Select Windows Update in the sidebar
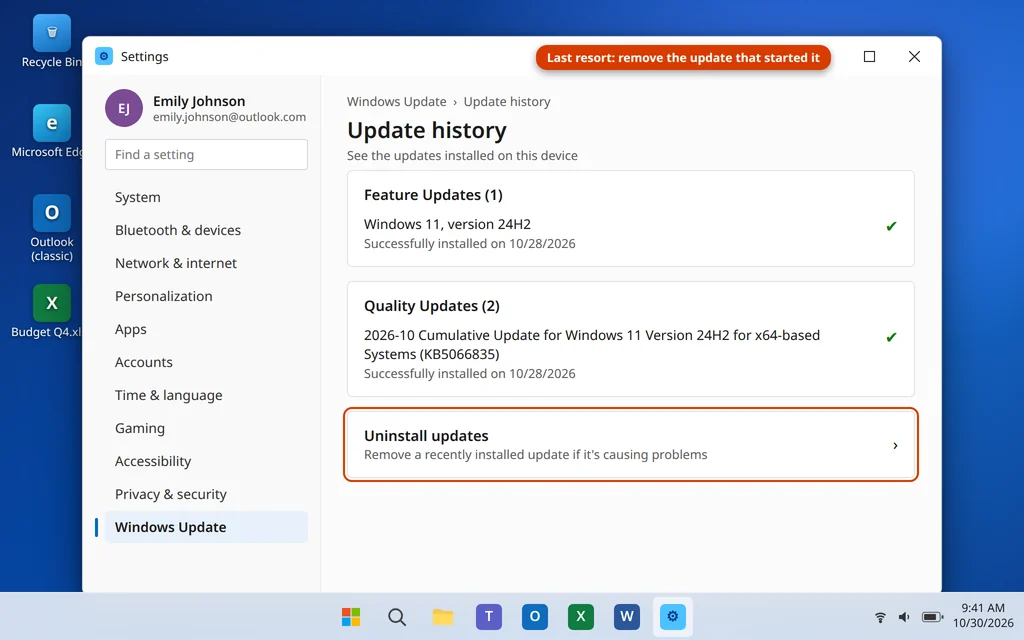Image resolution: width=1024 pixels, height=640 pixels. click(206, 527)
